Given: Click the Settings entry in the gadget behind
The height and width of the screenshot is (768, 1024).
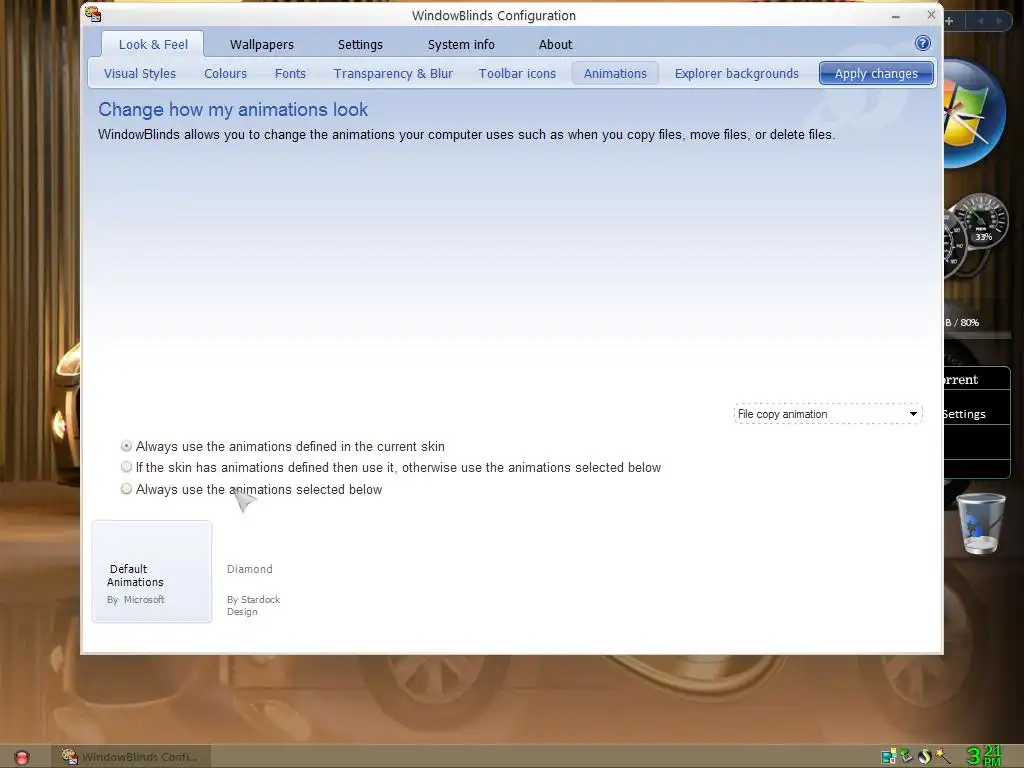Looking at the screenshot, I should pyautogui.click(x=965, y=414).
